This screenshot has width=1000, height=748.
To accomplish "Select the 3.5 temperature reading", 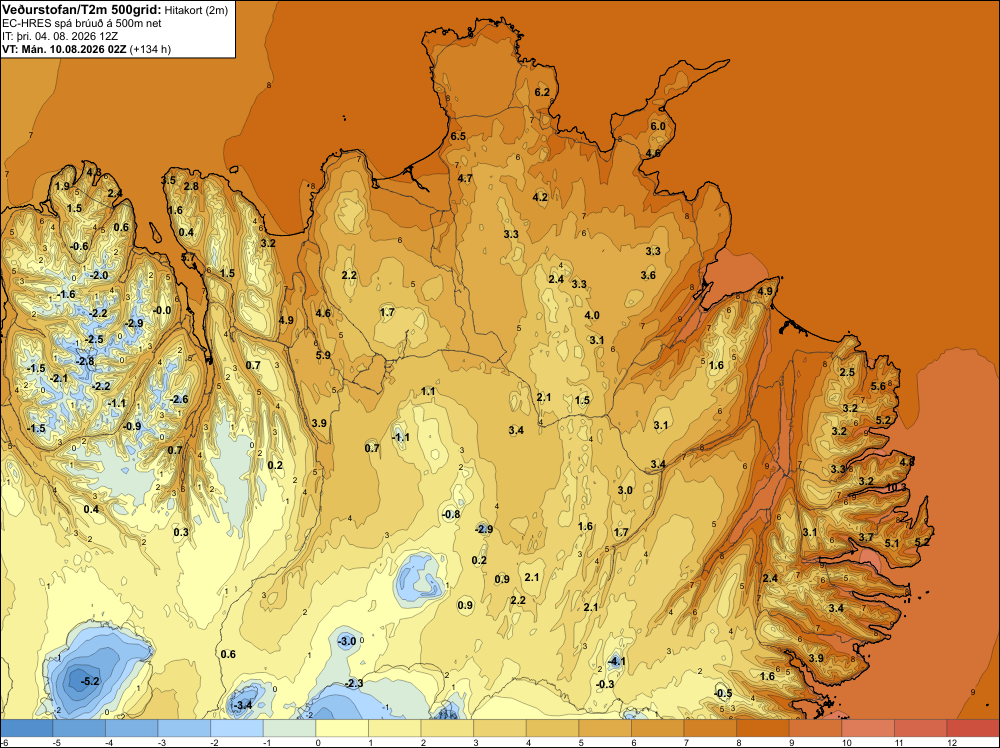I will pyautogui.click(x=168, y=180).
